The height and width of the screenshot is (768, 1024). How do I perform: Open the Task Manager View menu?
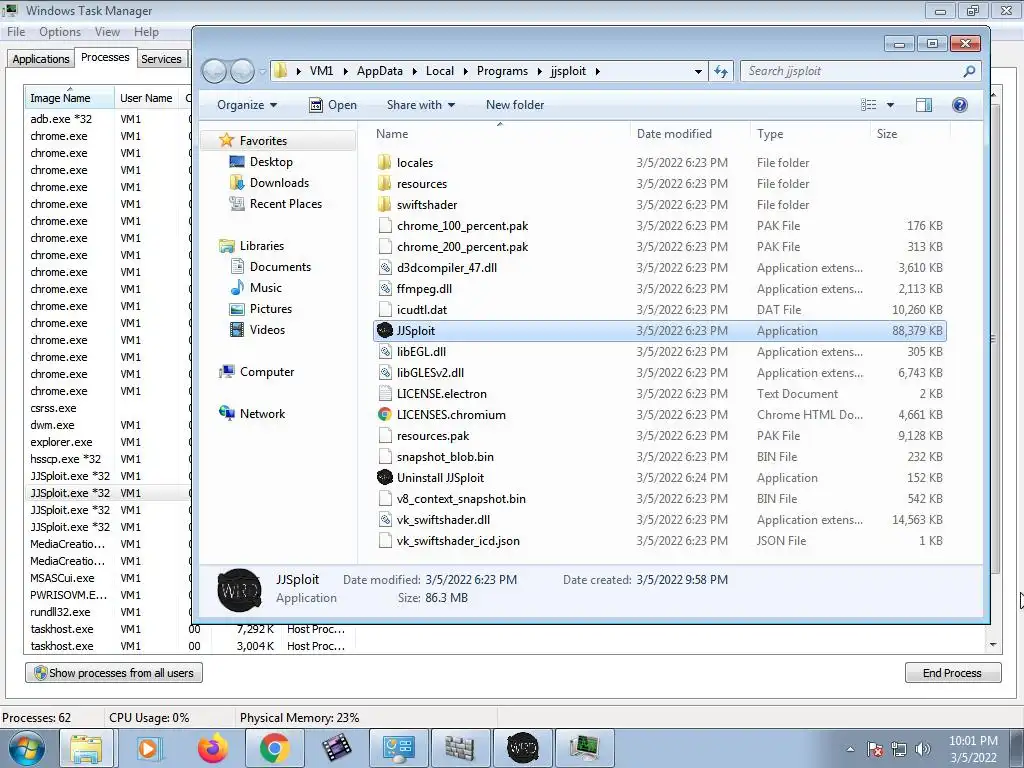107,31
